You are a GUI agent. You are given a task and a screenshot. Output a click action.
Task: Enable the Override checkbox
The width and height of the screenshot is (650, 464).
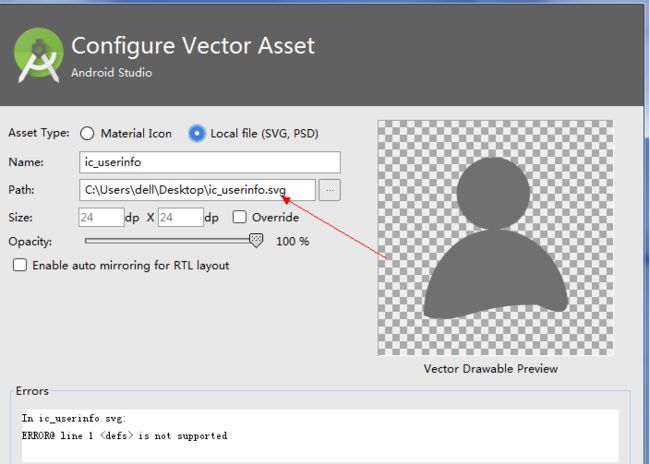pos(240,217)
